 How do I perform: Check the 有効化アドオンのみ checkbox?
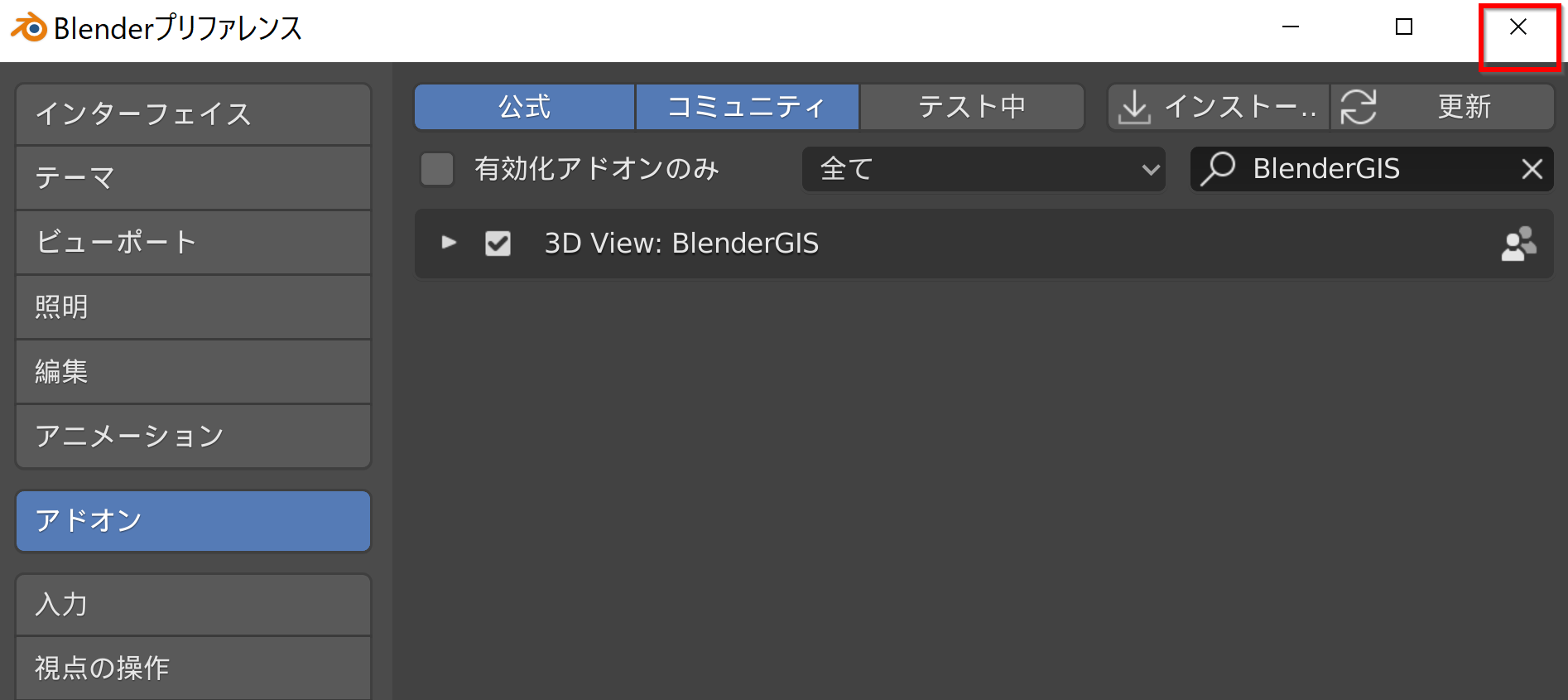[x=437, y=169]
